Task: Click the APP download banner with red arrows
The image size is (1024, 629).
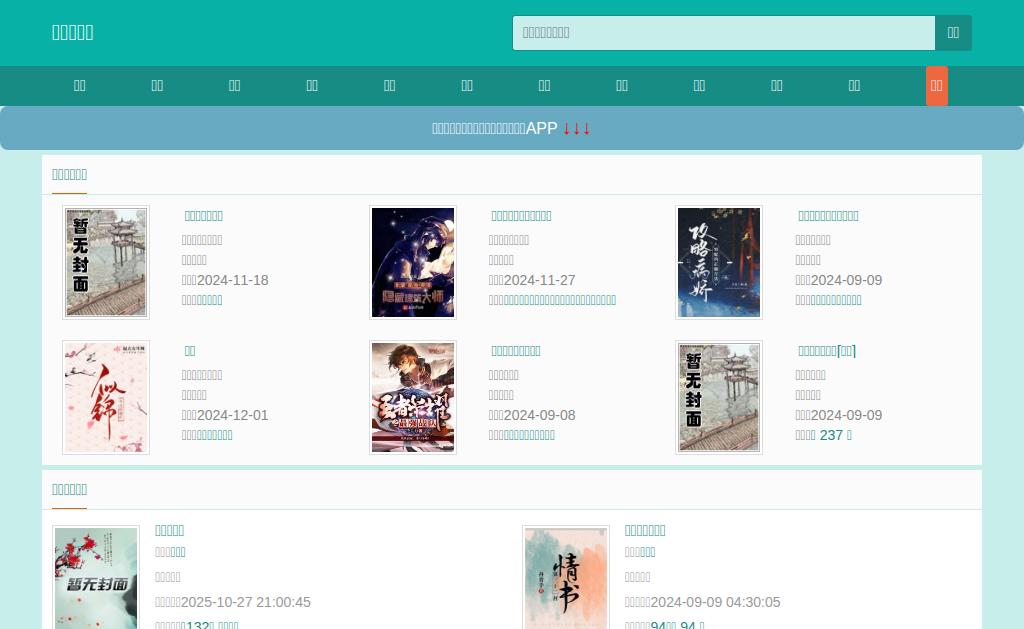Action: [x=511, y=128]
